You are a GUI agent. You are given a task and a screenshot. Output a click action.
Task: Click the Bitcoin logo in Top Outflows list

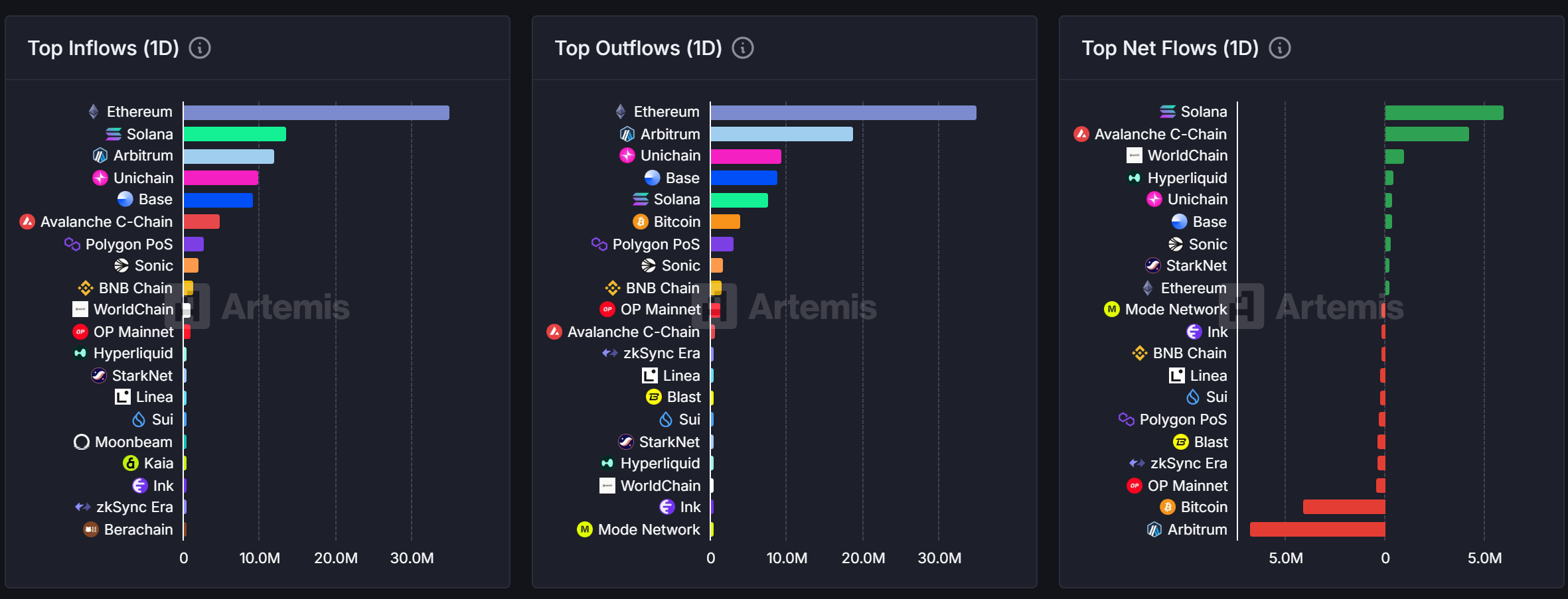click(641, 222)
